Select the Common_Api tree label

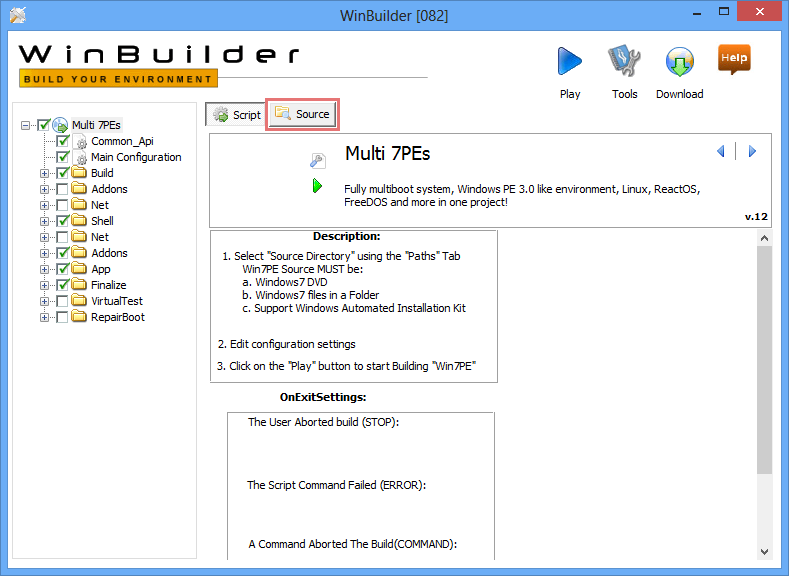pos(122,141)
